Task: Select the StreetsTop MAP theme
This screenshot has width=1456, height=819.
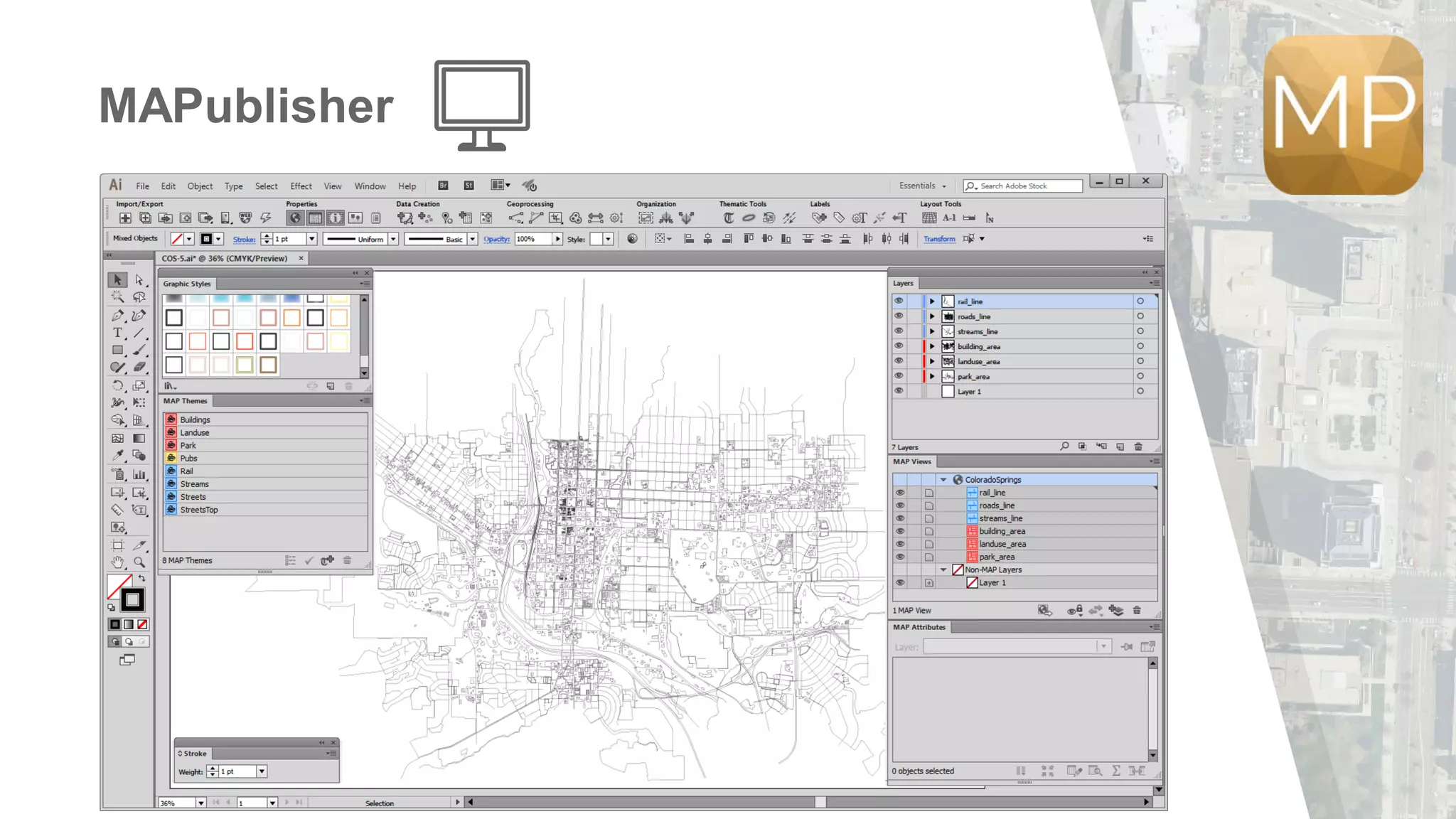Action: point(266,510)
